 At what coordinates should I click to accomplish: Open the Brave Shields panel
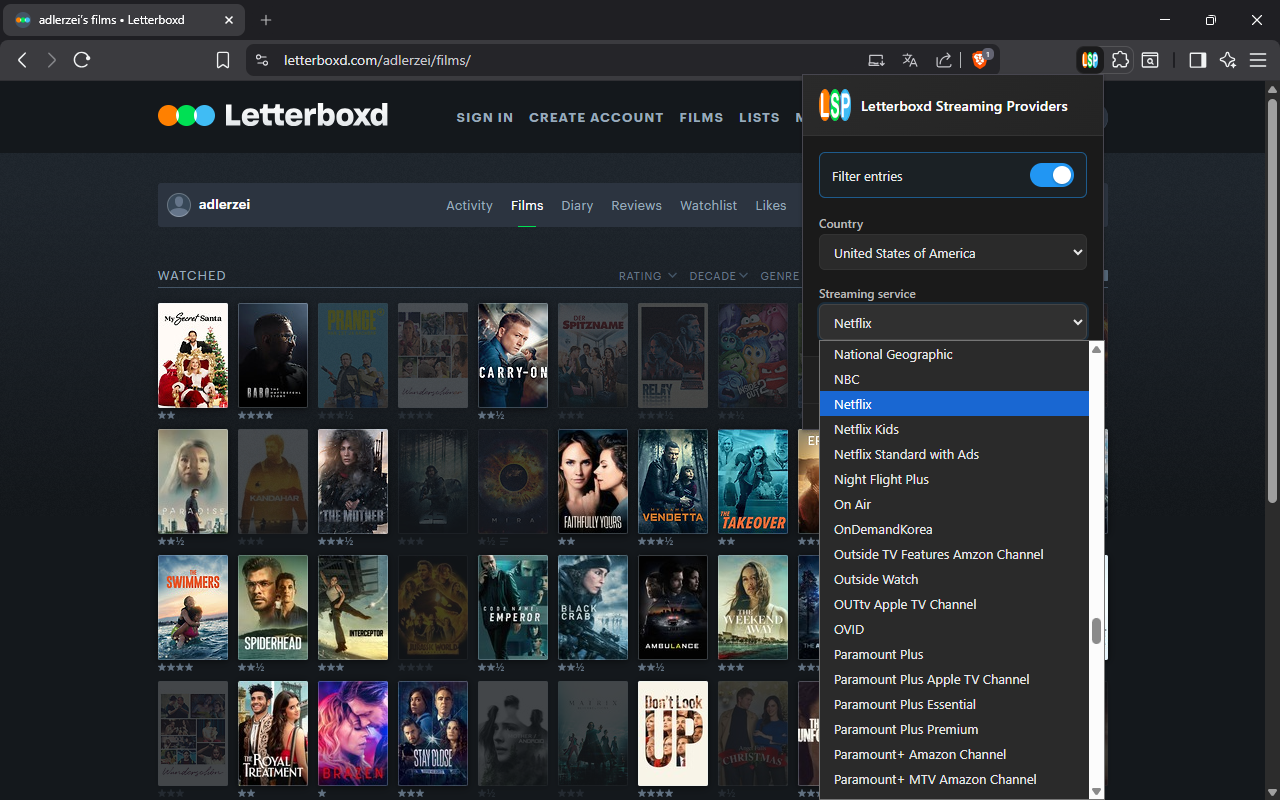(x=980, y=59)
